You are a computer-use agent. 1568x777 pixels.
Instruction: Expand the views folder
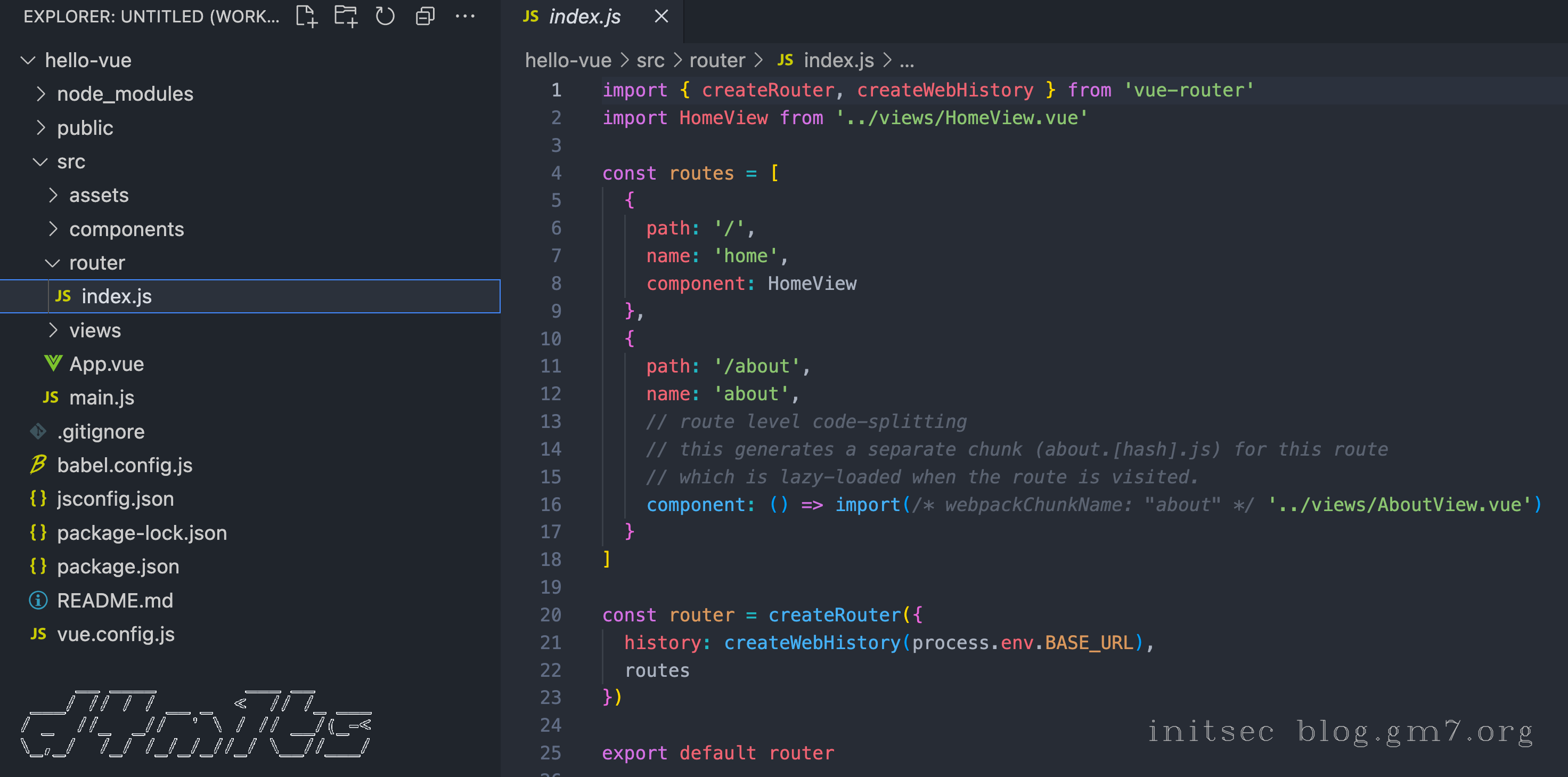pos(94,330)
